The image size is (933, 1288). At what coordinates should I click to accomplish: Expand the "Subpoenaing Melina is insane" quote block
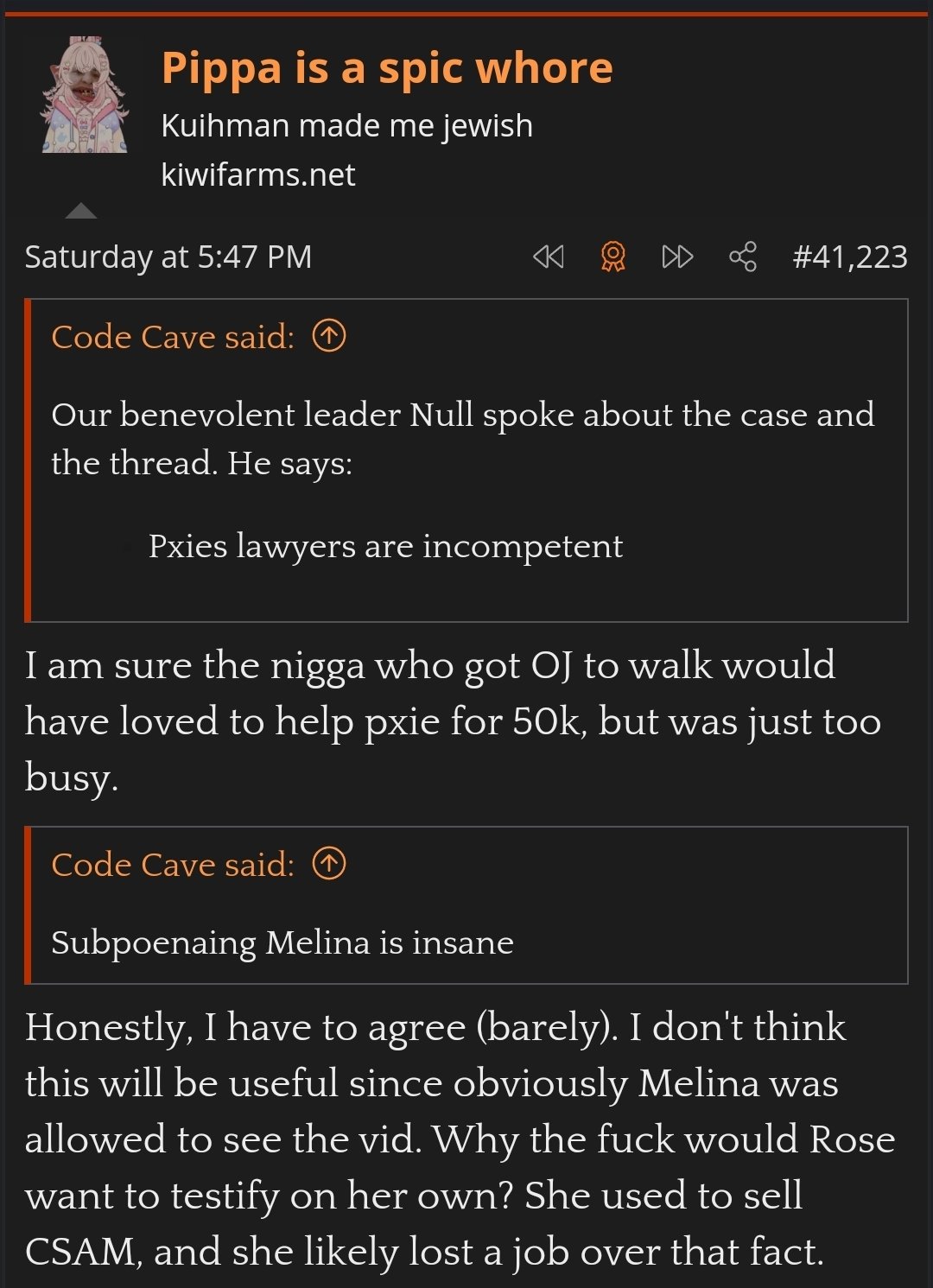coord(282,942)
